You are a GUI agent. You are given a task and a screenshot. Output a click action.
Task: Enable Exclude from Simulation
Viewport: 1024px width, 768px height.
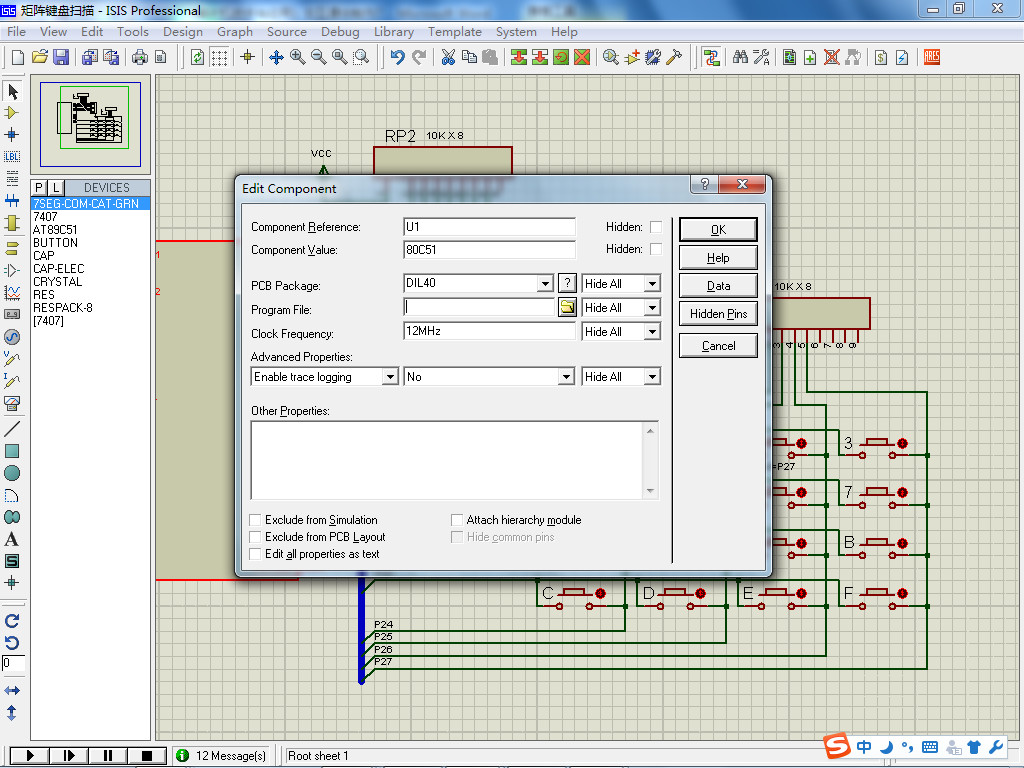[255, 520]
